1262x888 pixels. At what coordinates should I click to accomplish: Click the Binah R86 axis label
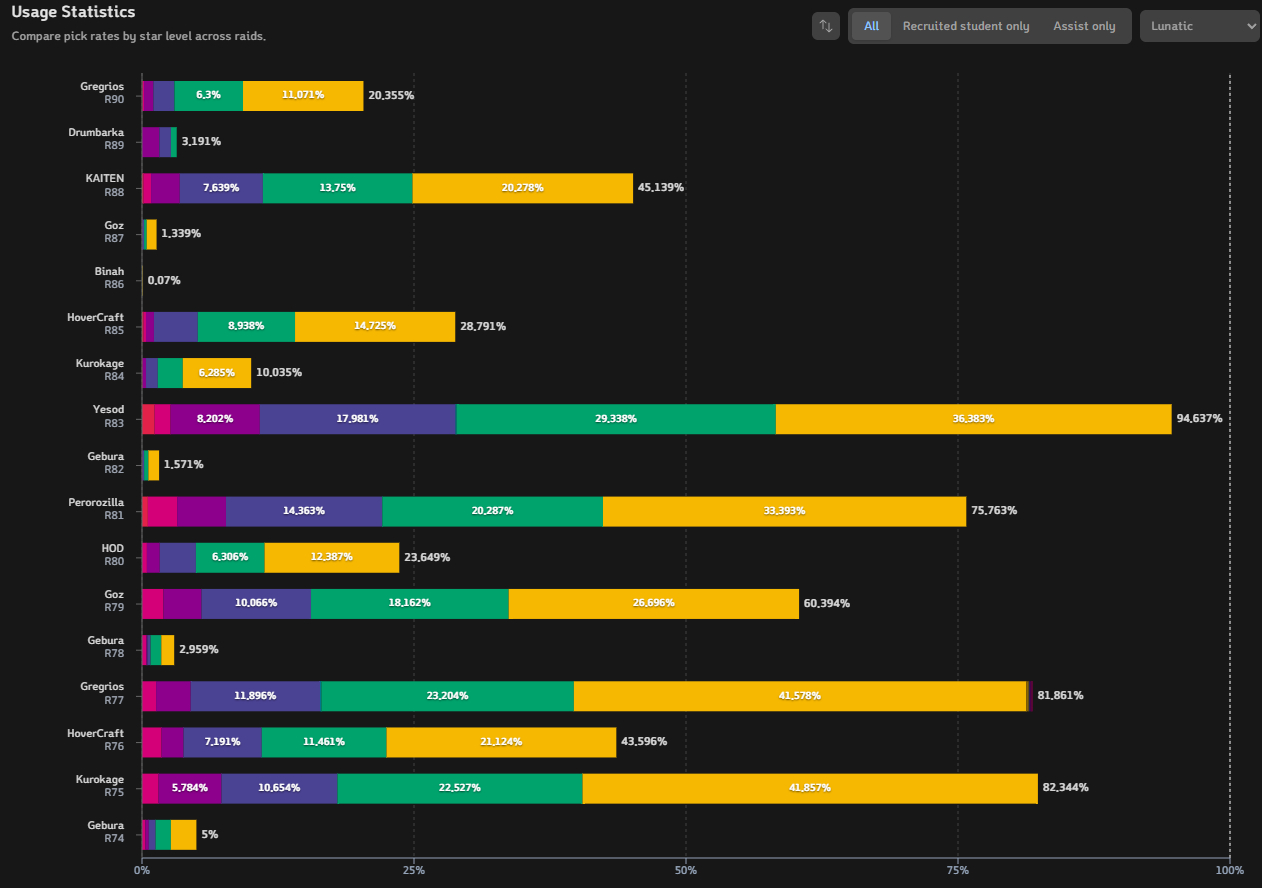(x=110, y=278)
